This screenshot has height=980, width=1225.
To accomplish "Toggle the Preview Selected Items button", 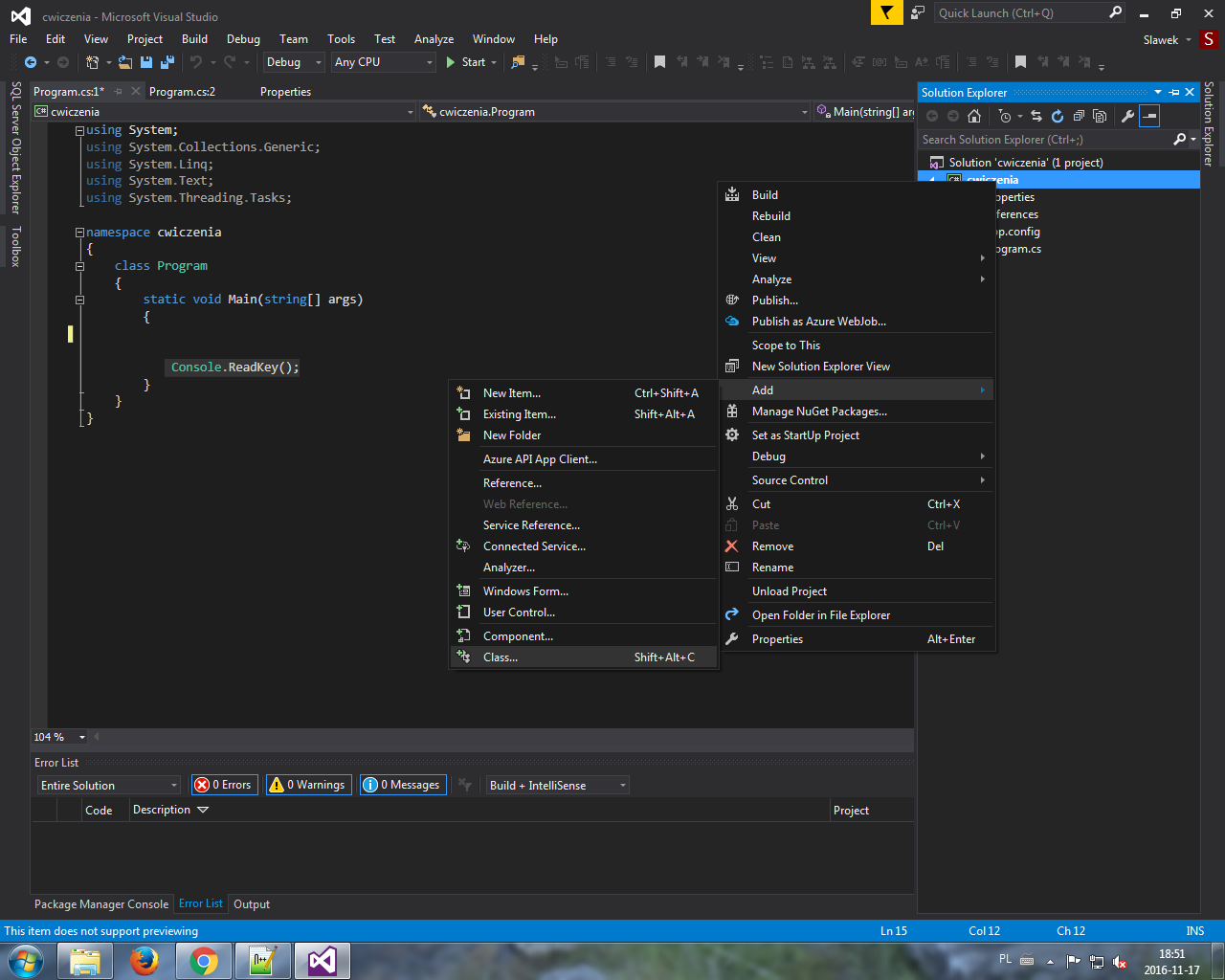I will point(1149,116).
